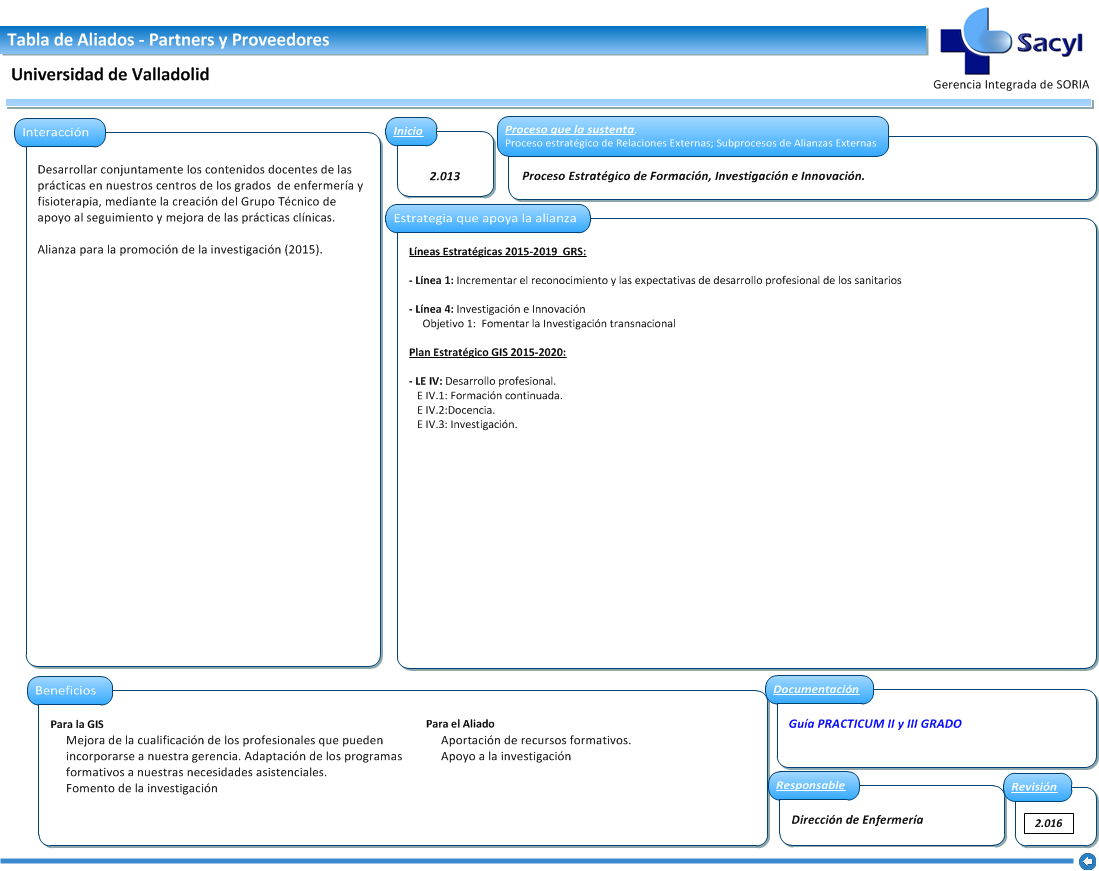Click the text "Gerencia Integrada de SORIA"
The height and width of the screenshot is (871, 1099).
click(1011, 85)
